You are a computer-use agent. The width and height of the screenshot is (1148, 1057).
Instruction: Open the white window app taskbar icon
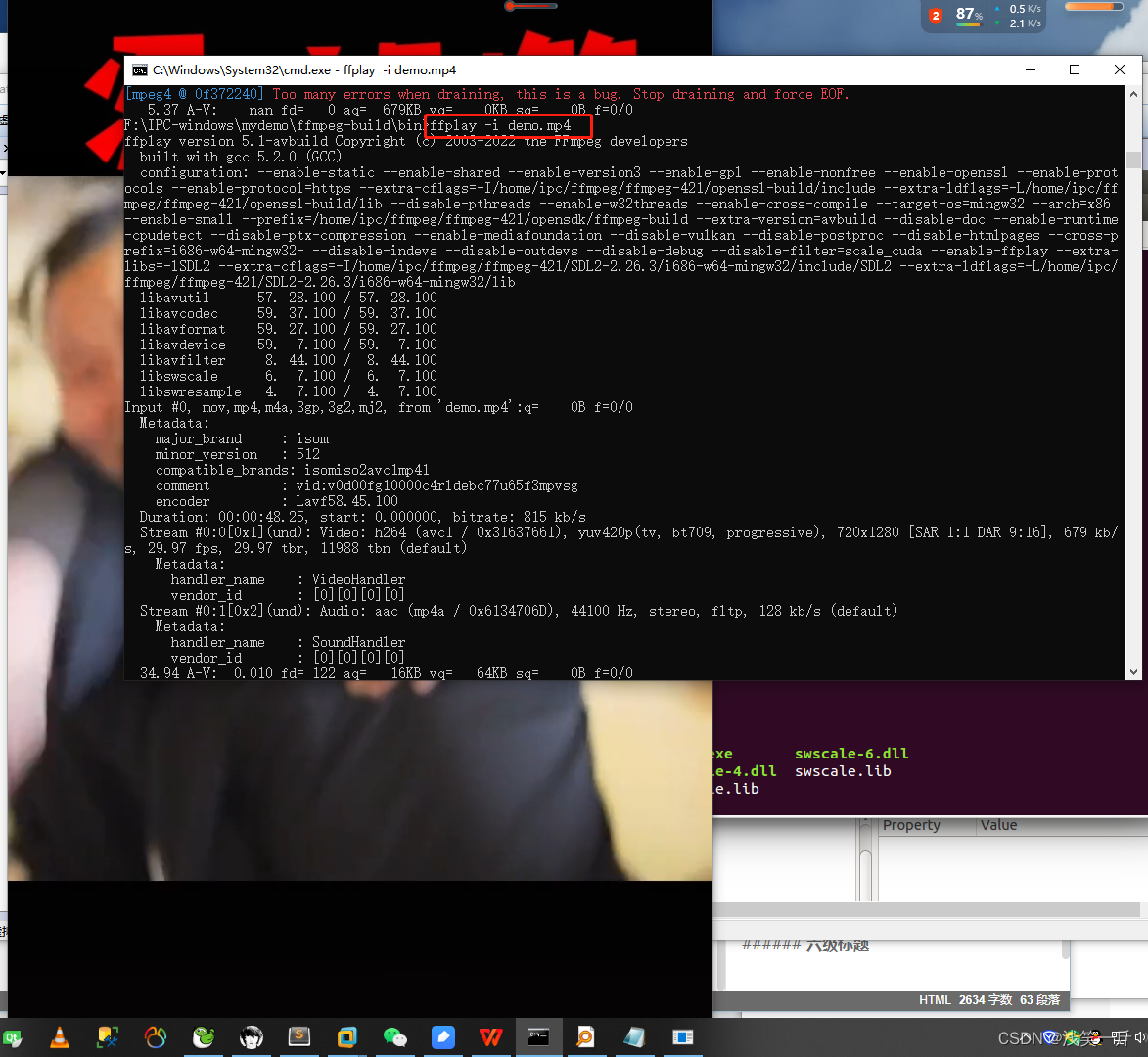coord(682,1037)
